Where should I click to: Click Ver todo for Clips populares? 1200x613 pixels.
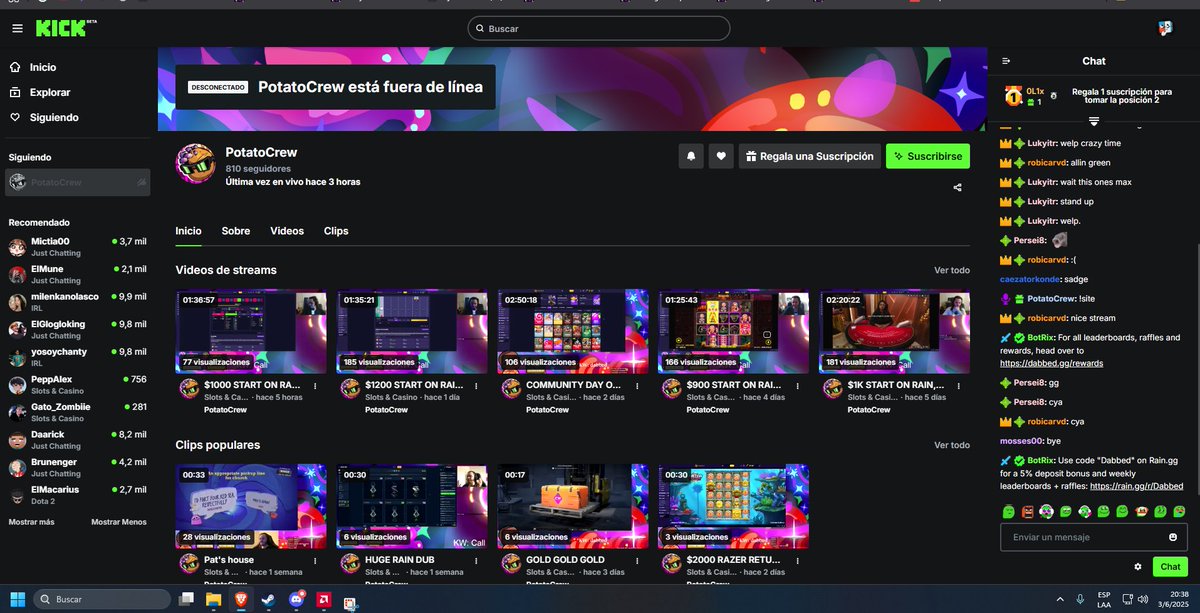(x=952, y=445)
